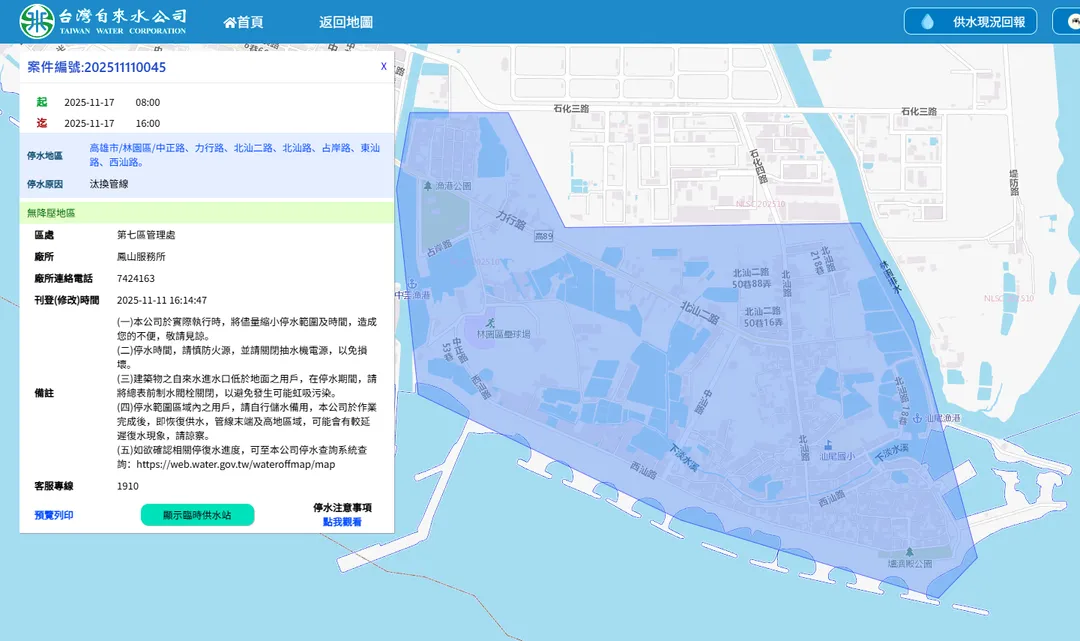Click the 汕尾國小 school icon
The width and height of the screenshot is (1080, 641).
tap(829, 445)
